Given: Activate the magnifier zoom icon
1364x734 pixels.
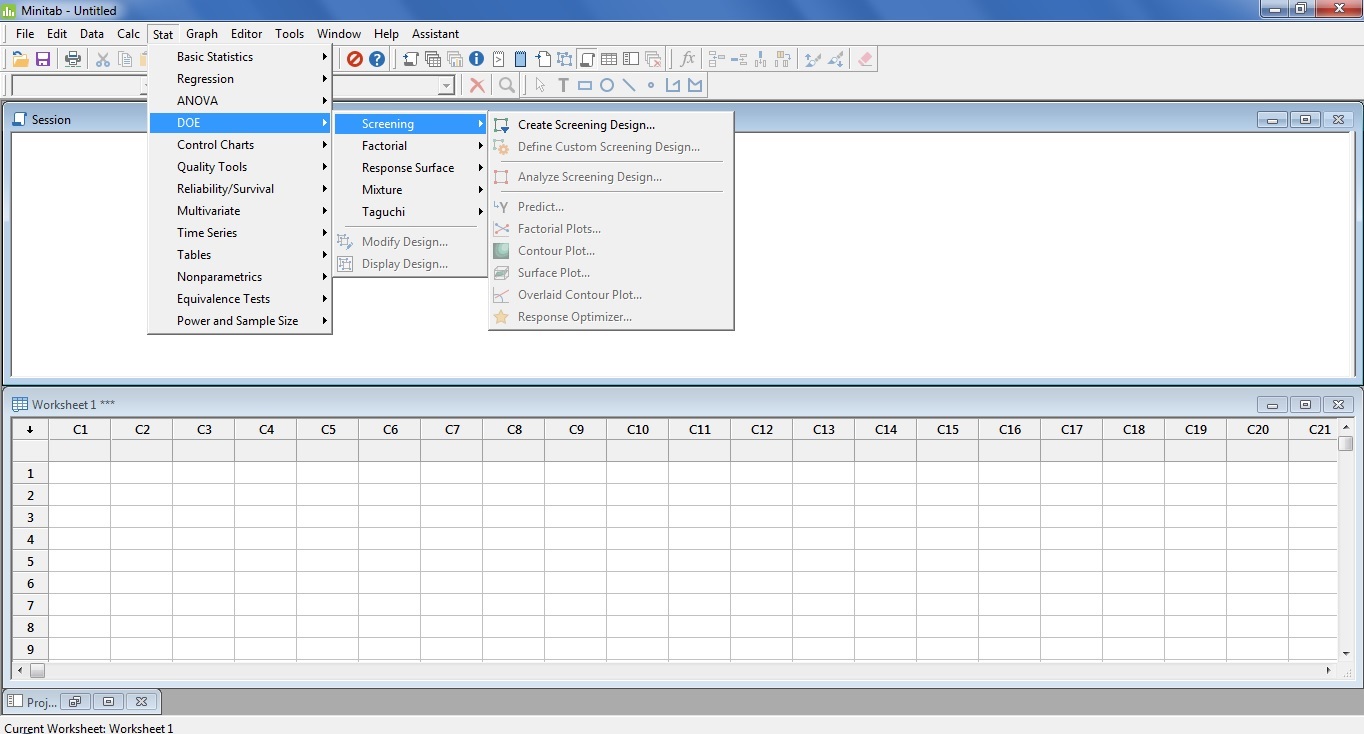Looking at the screenshot, I should tap(506, 85).
